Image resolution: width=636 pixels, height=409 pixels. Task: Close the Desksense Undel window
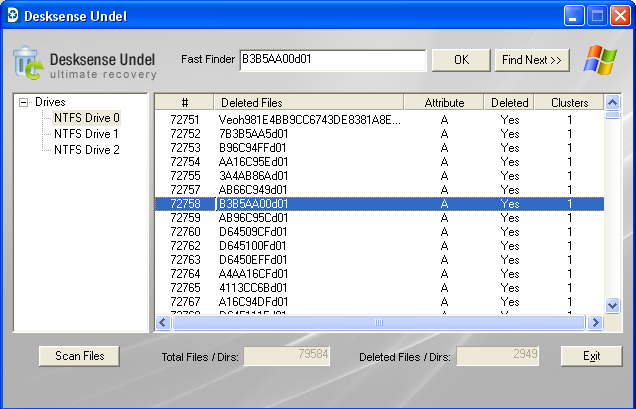click(x=620, y=16)
